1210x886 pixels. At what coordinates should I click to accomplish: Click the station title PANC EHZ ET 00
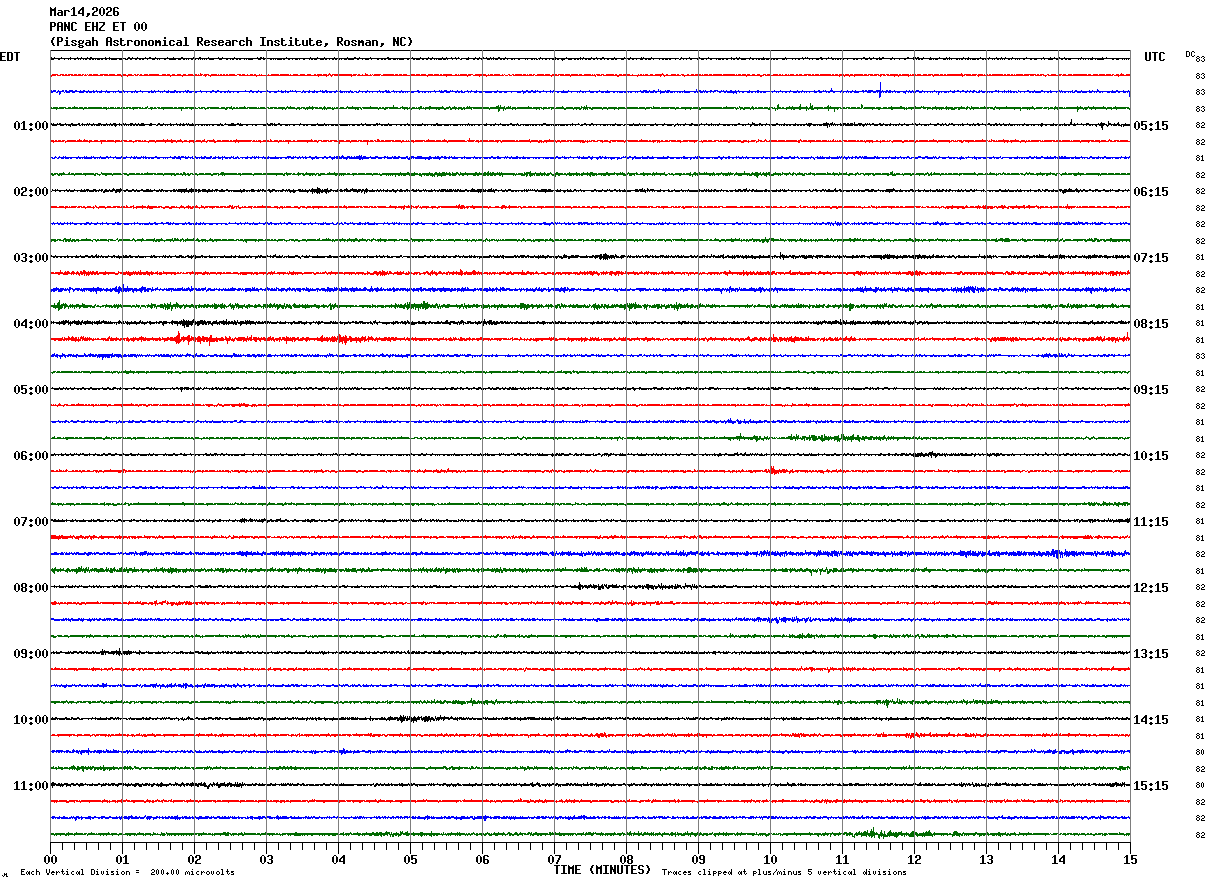98,27
